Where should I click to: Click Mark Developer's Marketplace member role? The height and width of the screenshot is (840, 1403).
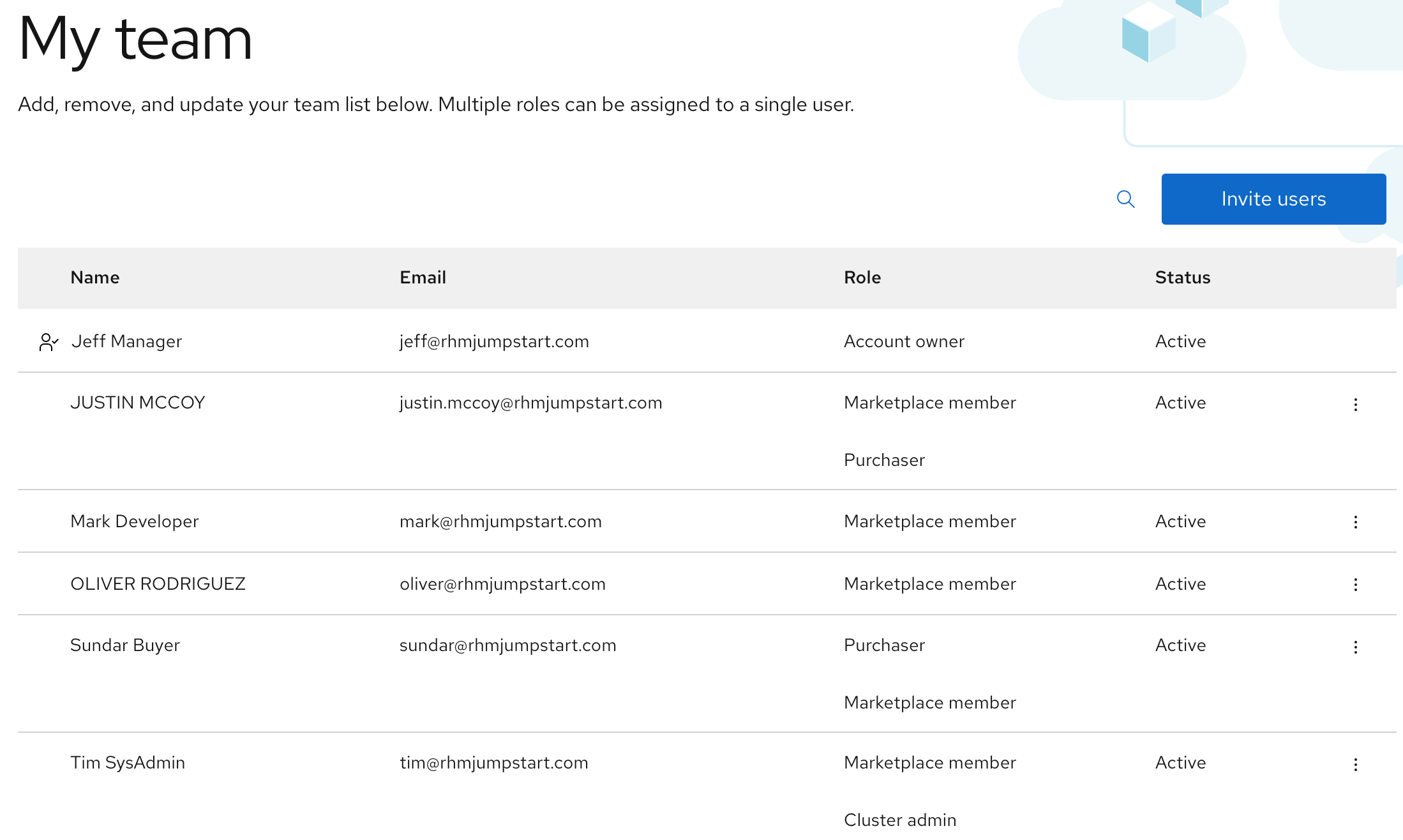pyautogui.click(x=930, y=521)
